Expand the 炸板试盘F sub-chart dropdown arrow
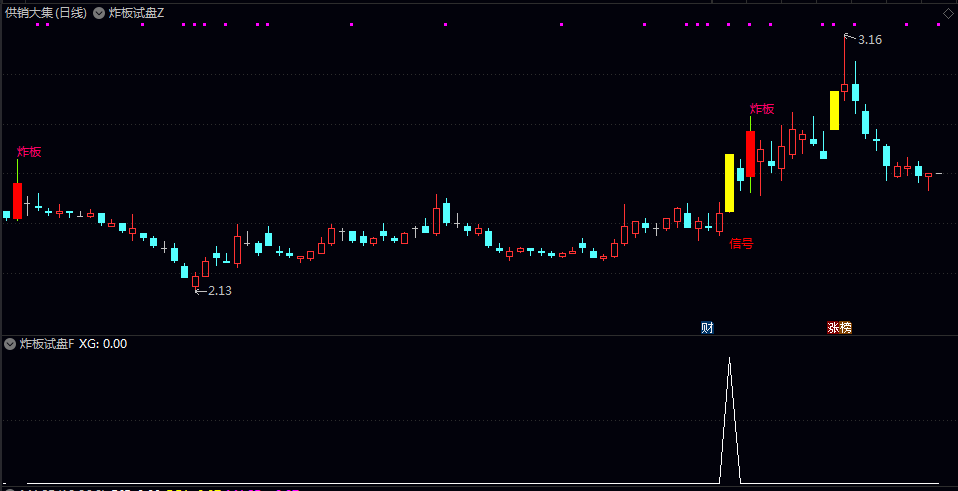Image resolution: width=958 pixels, height=491 pixels. 10,344
